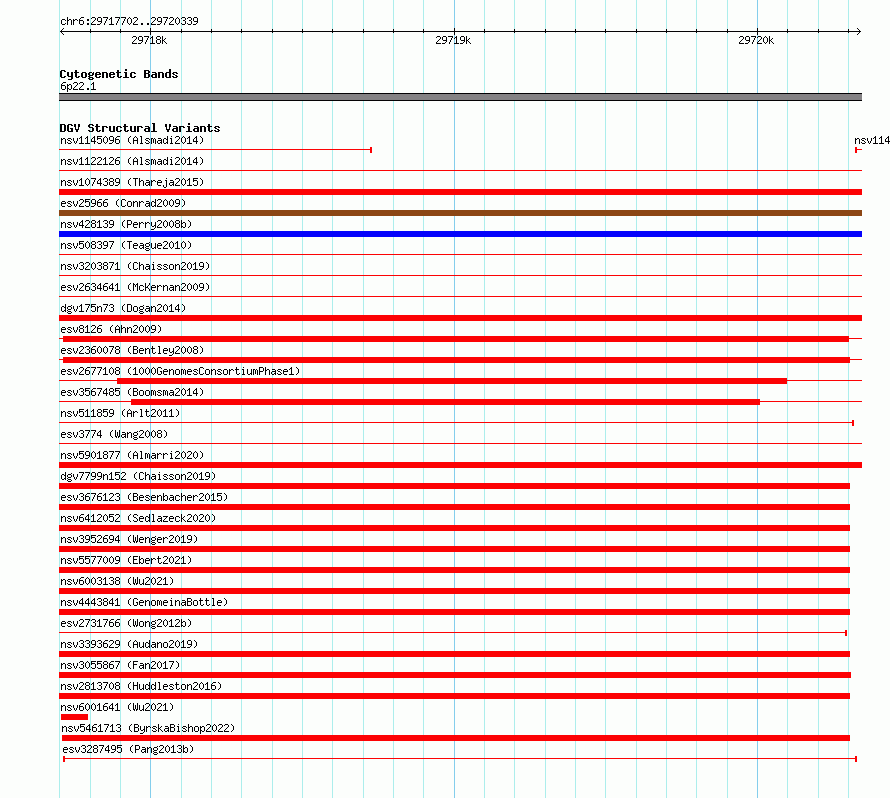The height and width of the screenshot is (798, 890).
Task: Select the thick red nsv1074389 bar
Action: (460, 192)
